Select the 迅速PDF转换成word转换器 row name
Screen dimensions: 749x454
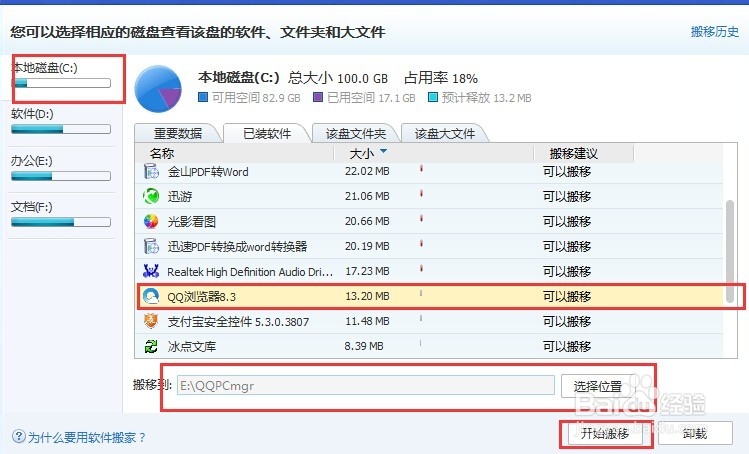click(x=237, y=247)
